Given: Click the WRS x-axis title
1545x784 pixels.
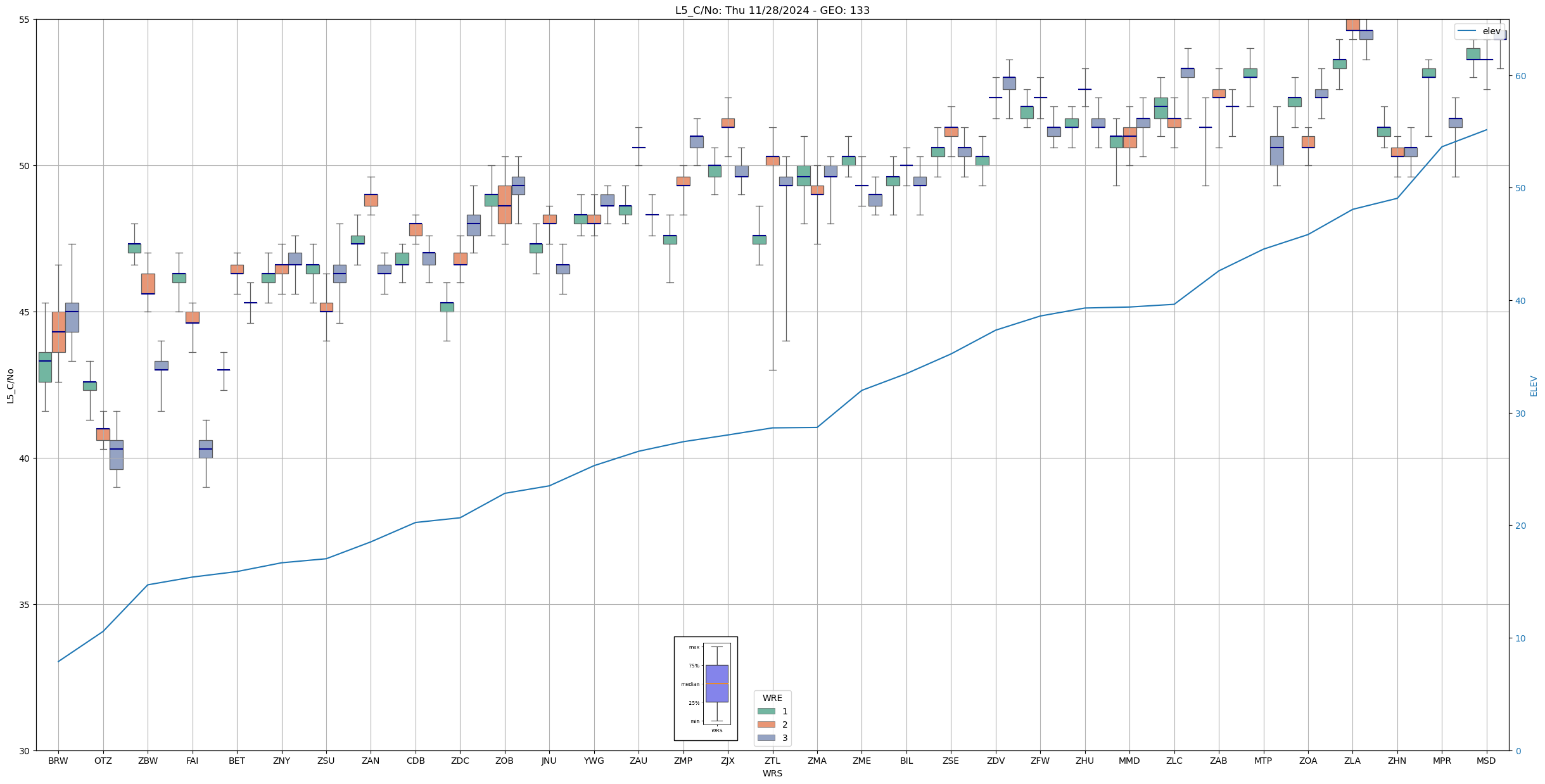Looking at the screenshot, I should pos(772,773).
